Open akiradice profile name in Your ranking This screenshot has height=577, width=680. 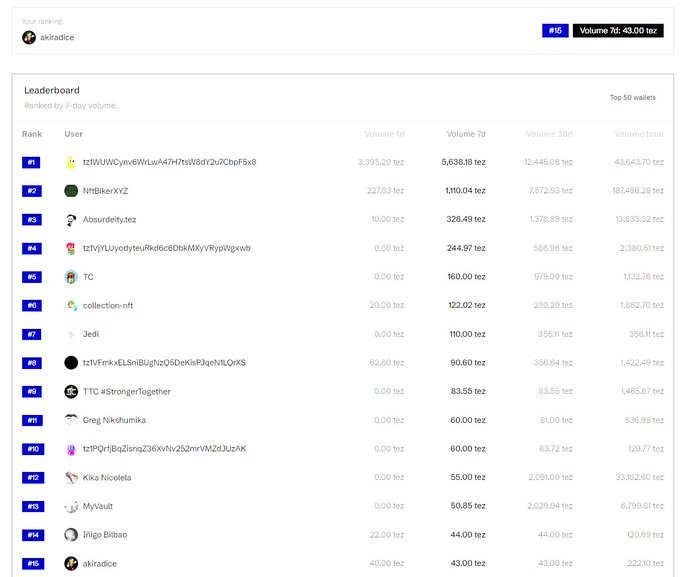pos(57,37)
